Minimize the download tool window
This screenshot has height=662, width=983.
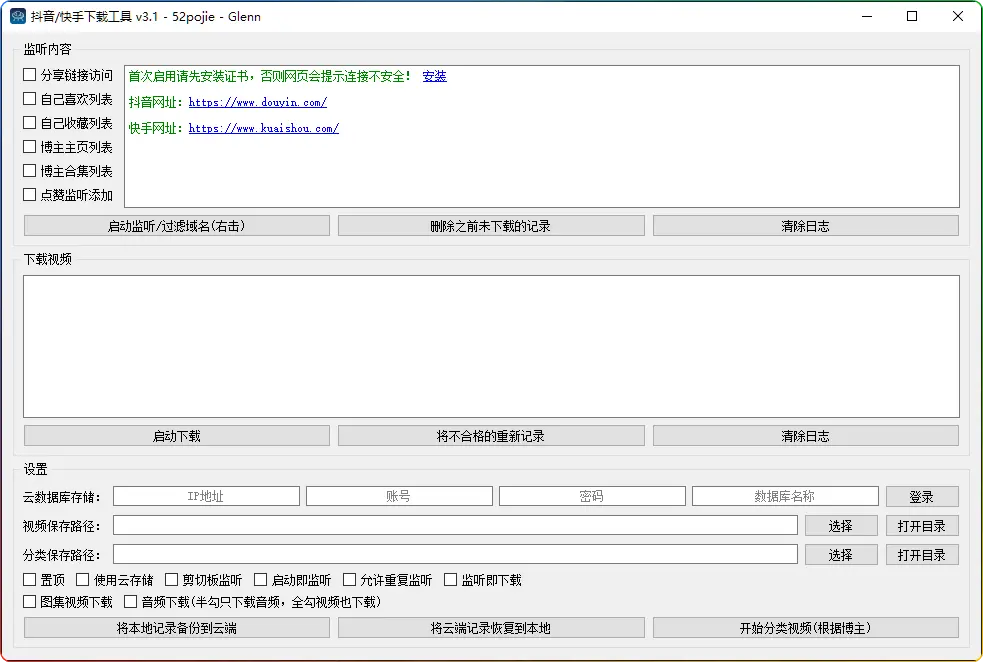[868, 16]
